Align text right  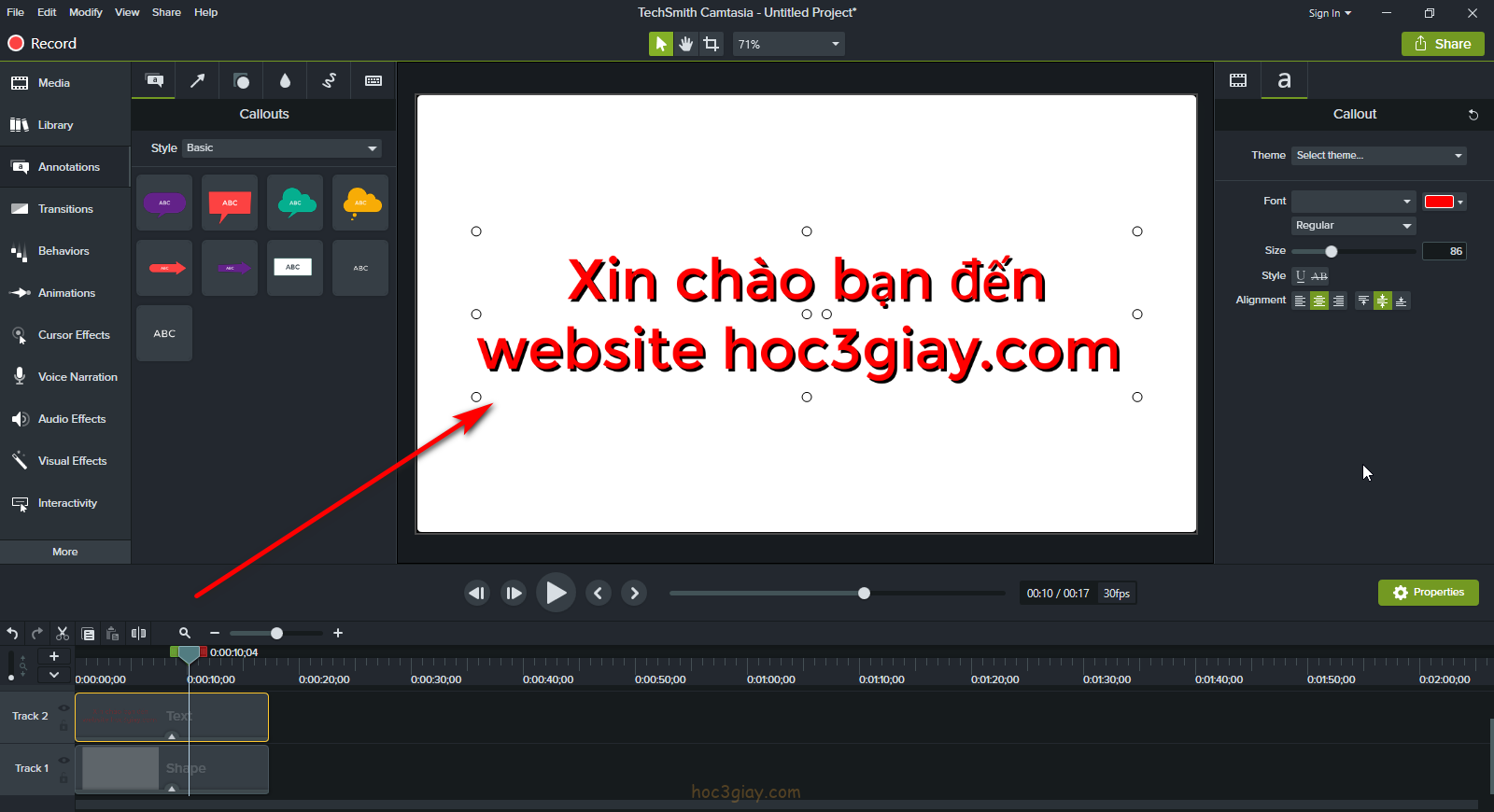point(1339,301)
